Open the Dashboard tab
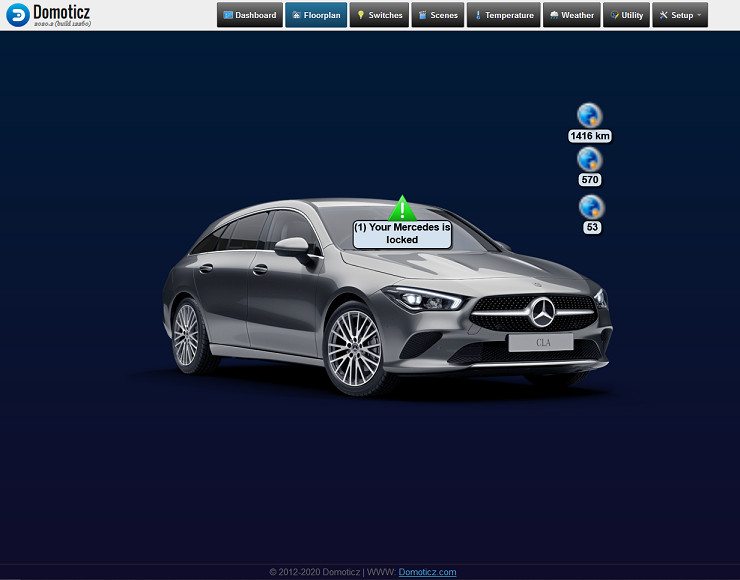Viewport: 740px width, 580px height. 250,15
